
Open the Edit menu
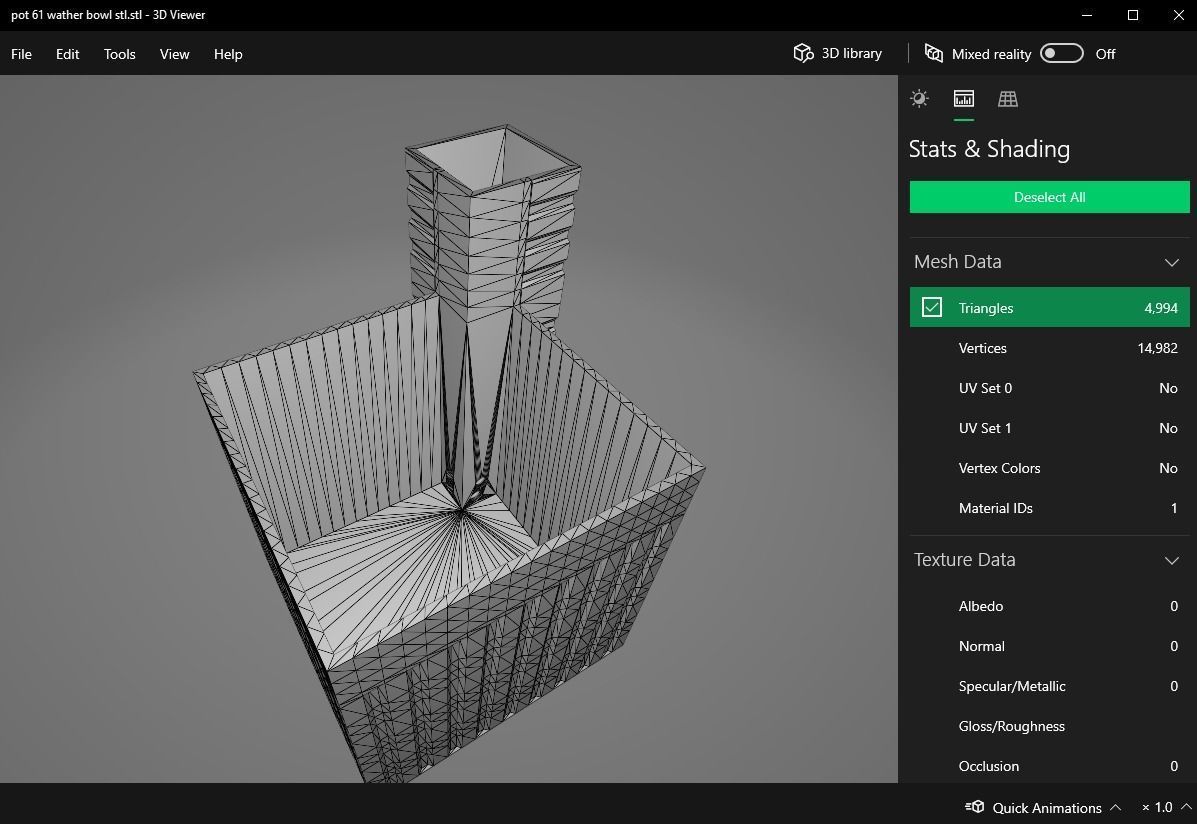(x=67, y=53)
